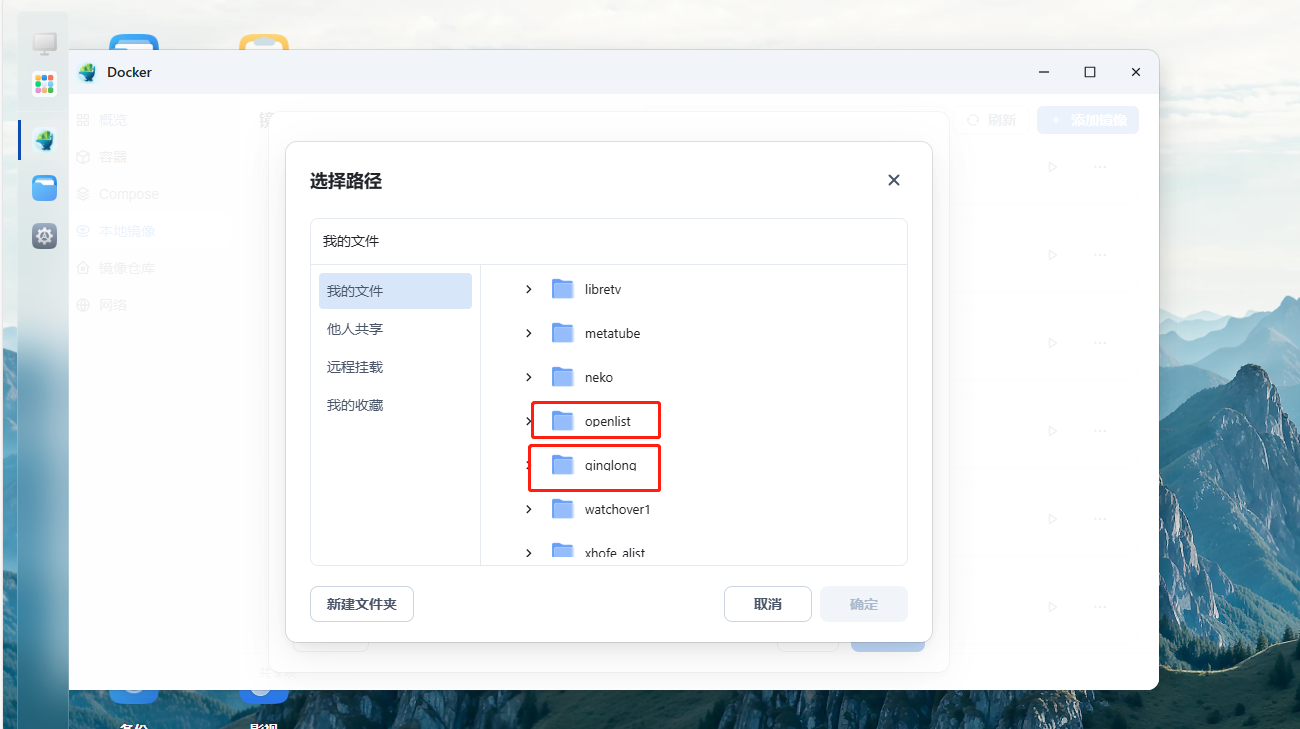Select the metatube folder icon
Viewport: 1300px width, 729px height.
click(x=563, y=333)
